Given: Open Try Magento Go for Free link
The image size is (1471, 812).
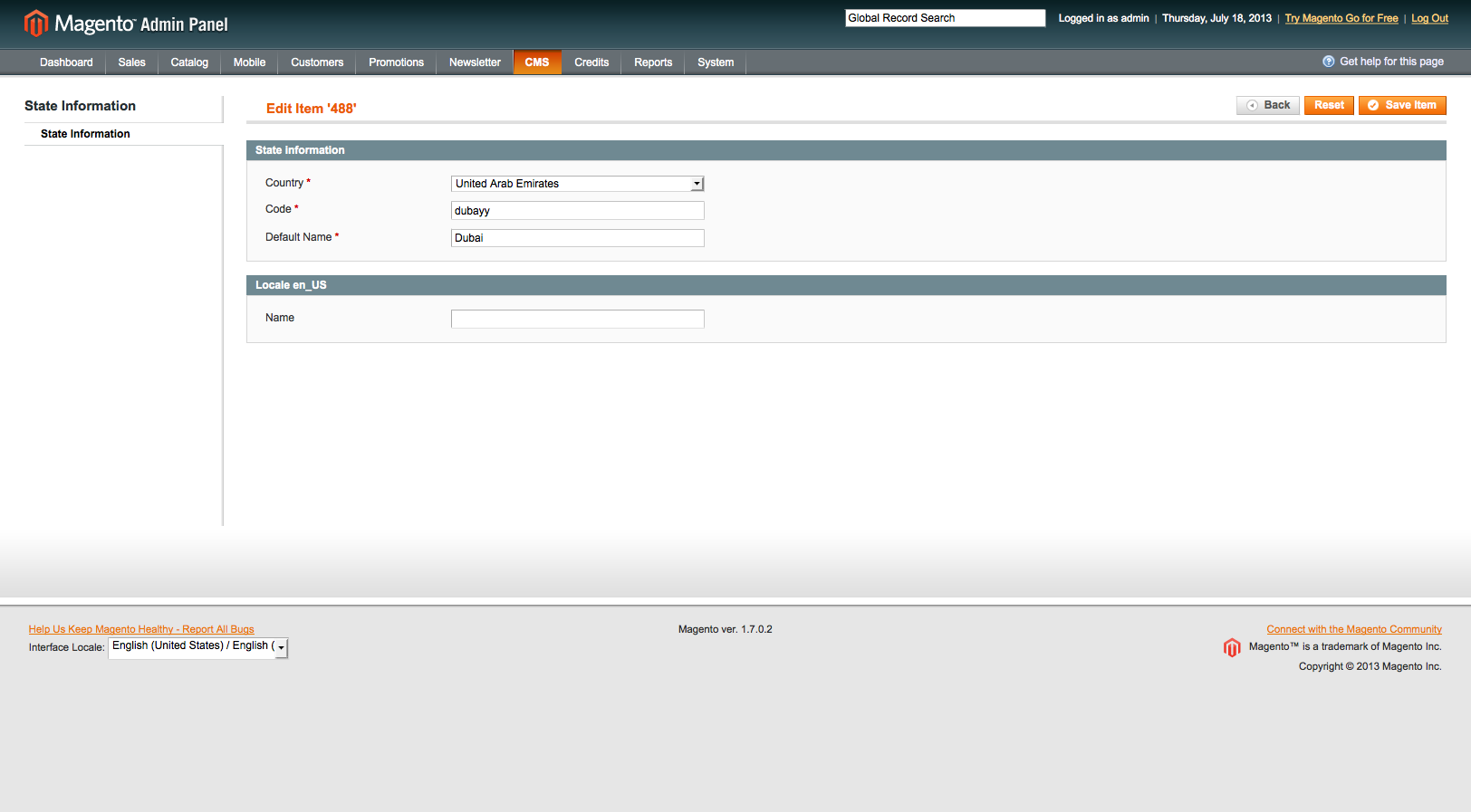Looking at the screenshot, I should (x=1341, y=18).
